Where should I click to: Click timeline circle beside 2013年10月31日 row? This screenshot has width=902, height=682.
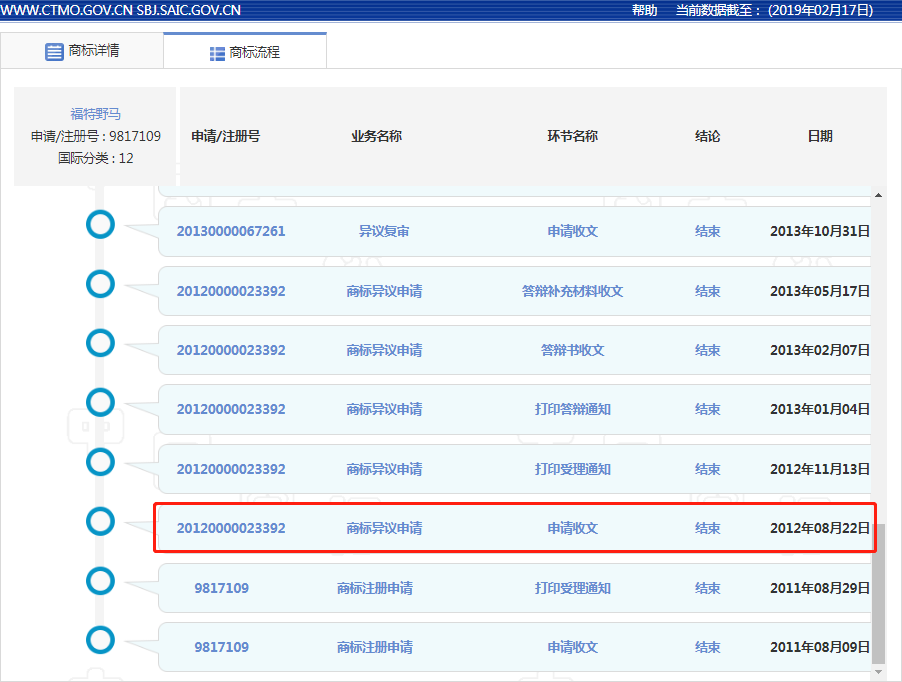[x=100, y=225]
